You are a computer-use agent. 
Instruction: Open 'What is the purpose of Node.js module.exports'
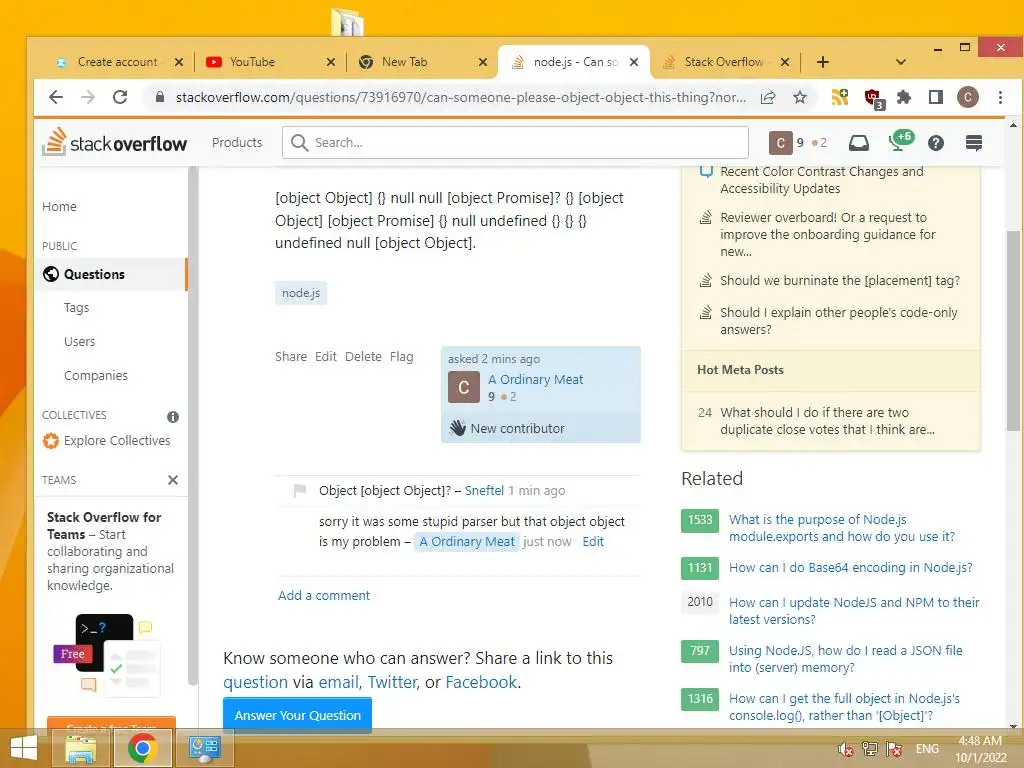point(842,528)
